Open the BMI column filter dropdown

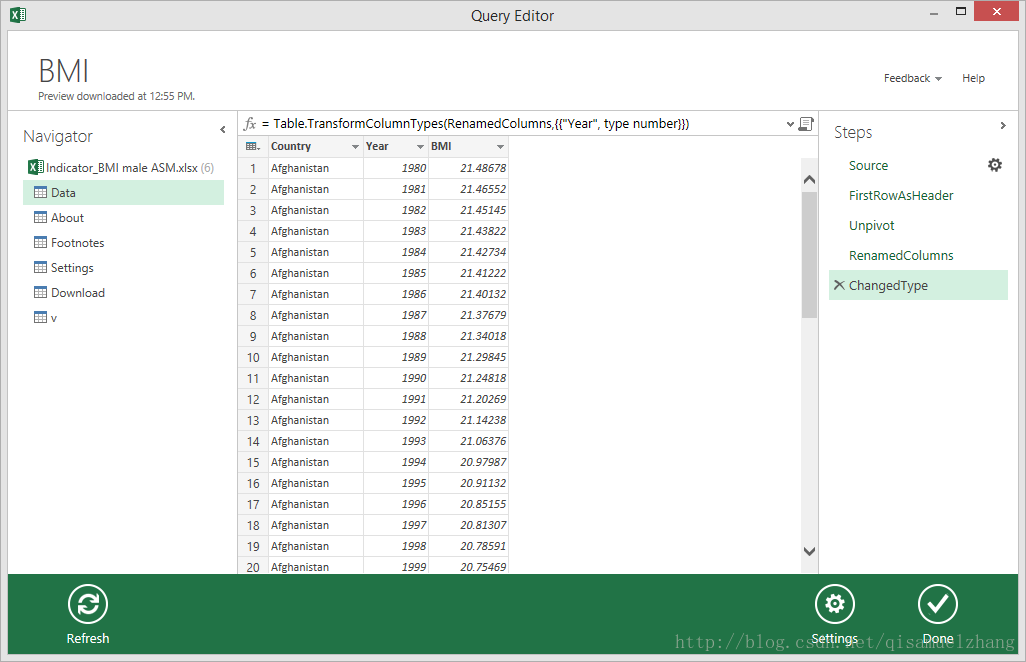500,147
